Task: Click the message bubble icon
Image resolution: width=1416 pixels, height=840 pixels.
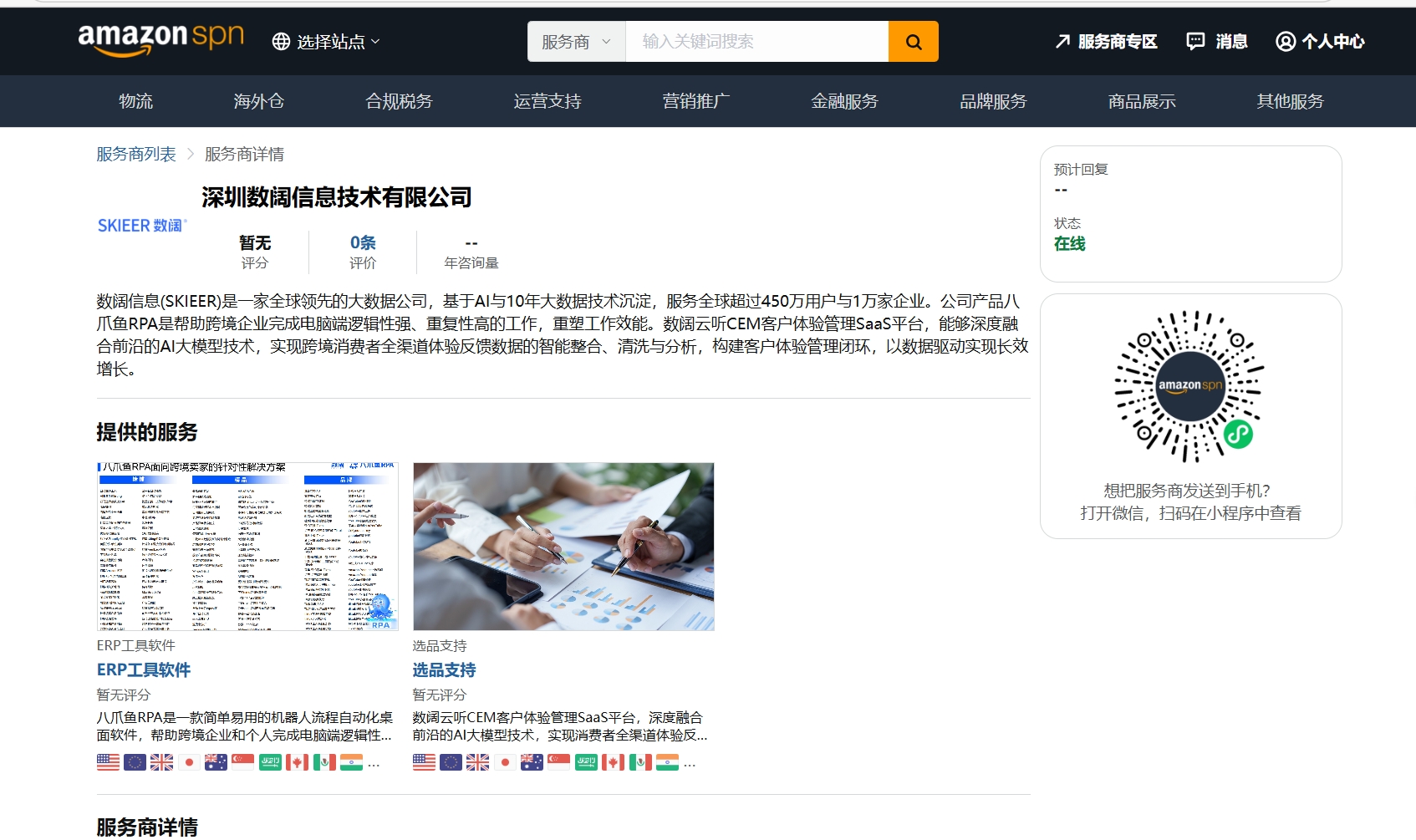Action: [x=1195, y=42]
